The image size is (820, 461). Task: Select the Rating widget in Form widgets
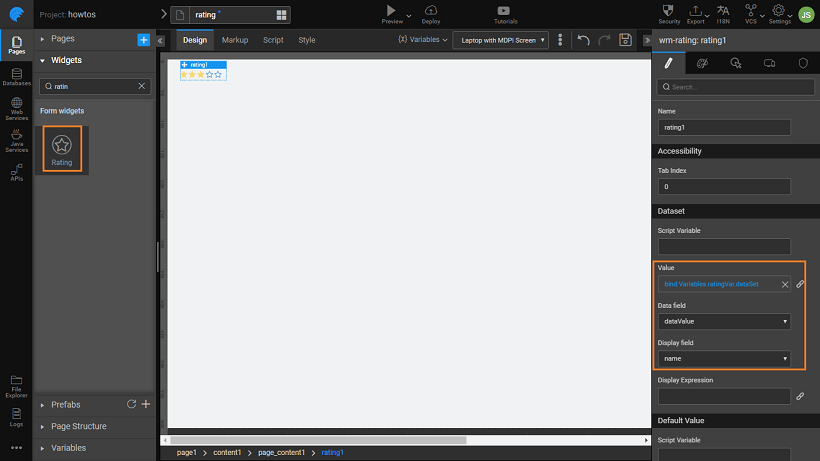coord(62,149)
